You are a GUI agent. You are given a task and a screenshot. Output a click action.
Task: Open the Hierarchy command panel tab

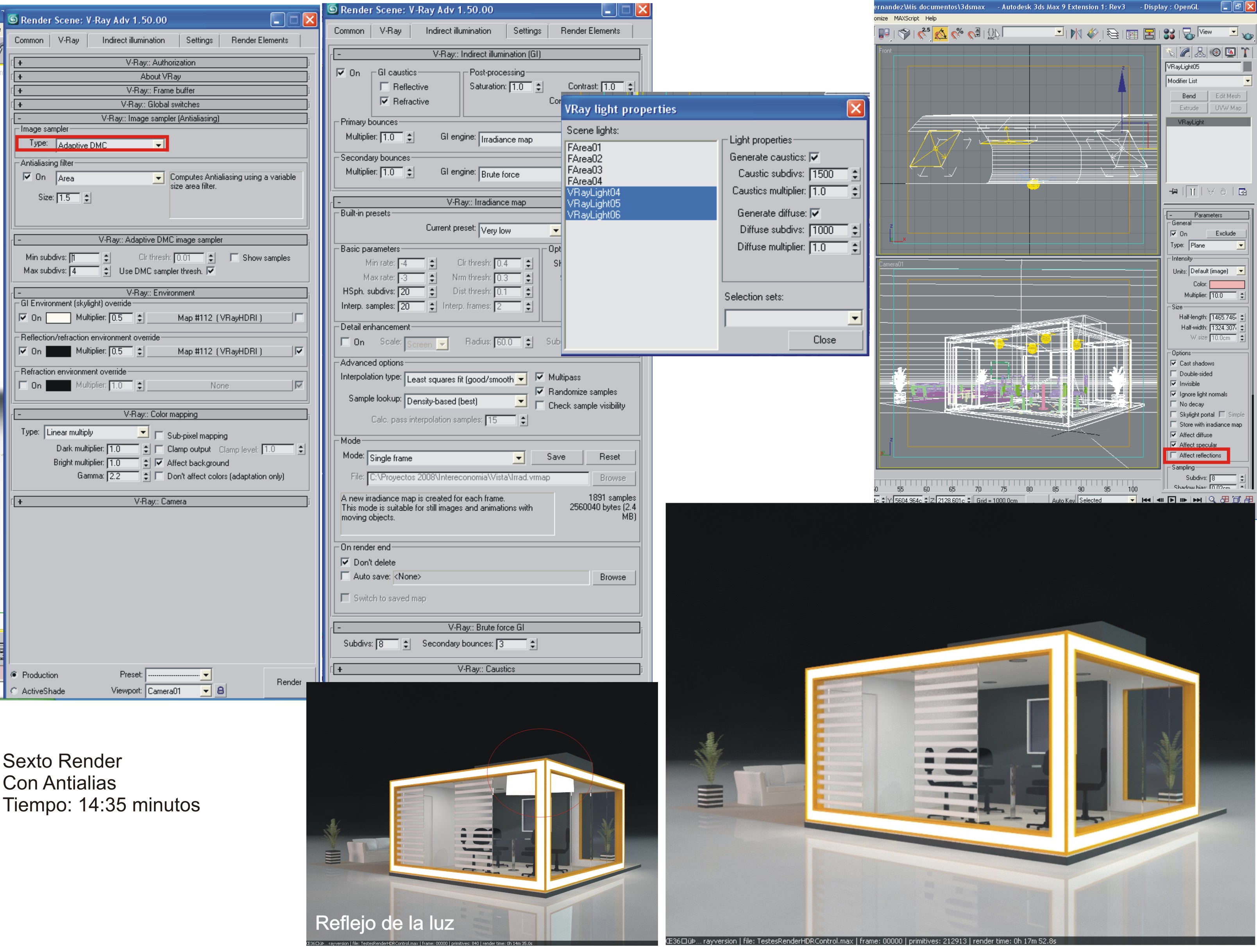tap(1200, 52)
